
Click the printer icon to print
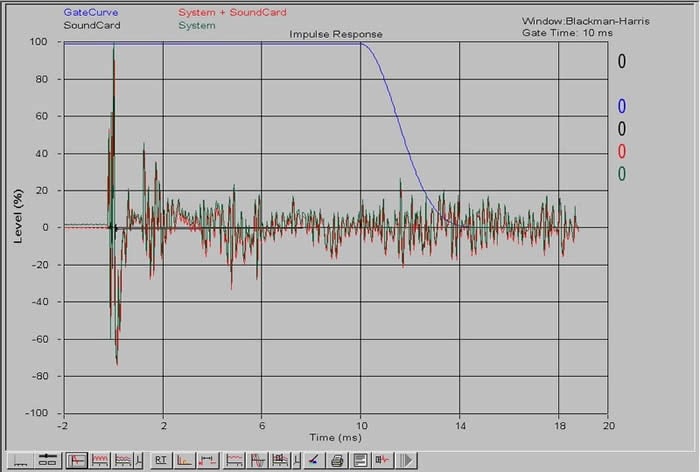(337, 460)
